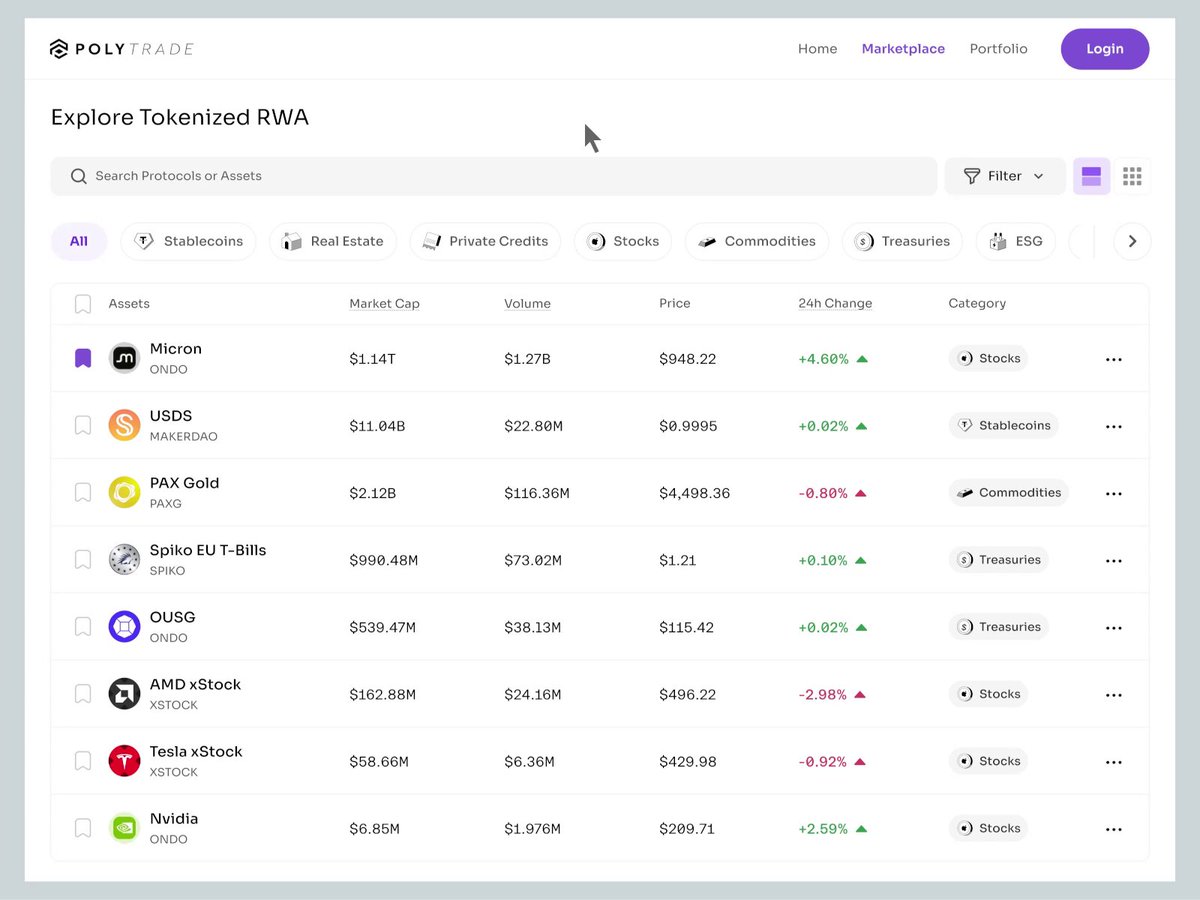Image resolution: width=1200 pixels, height=900 pixels.
Task: Open more options for Nvidia row
Action: tap(1114, 828)
